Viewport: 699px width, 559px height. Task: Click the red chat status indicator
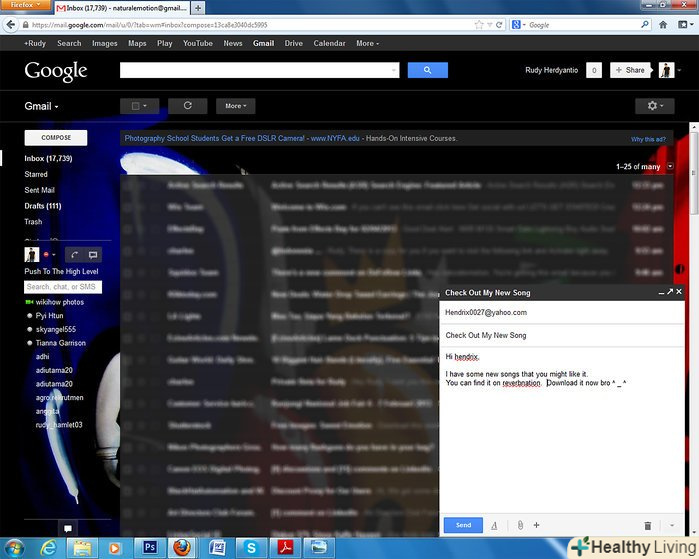46,255
